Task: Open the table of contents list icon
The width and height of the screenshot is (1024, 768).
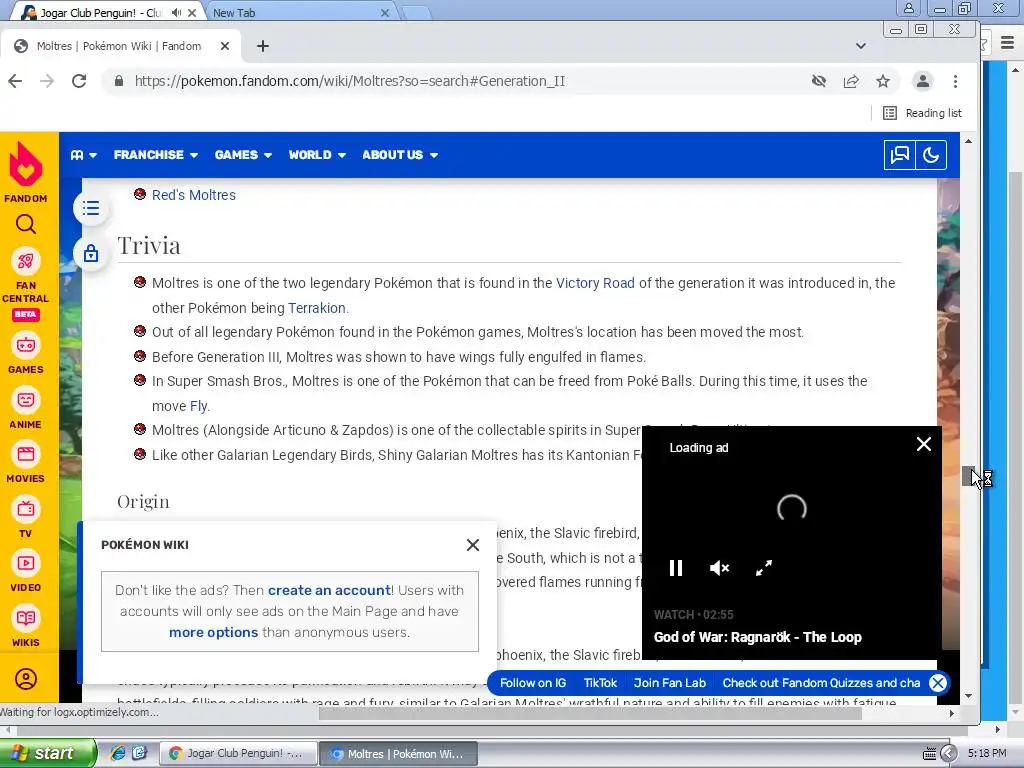Action: 91,208
